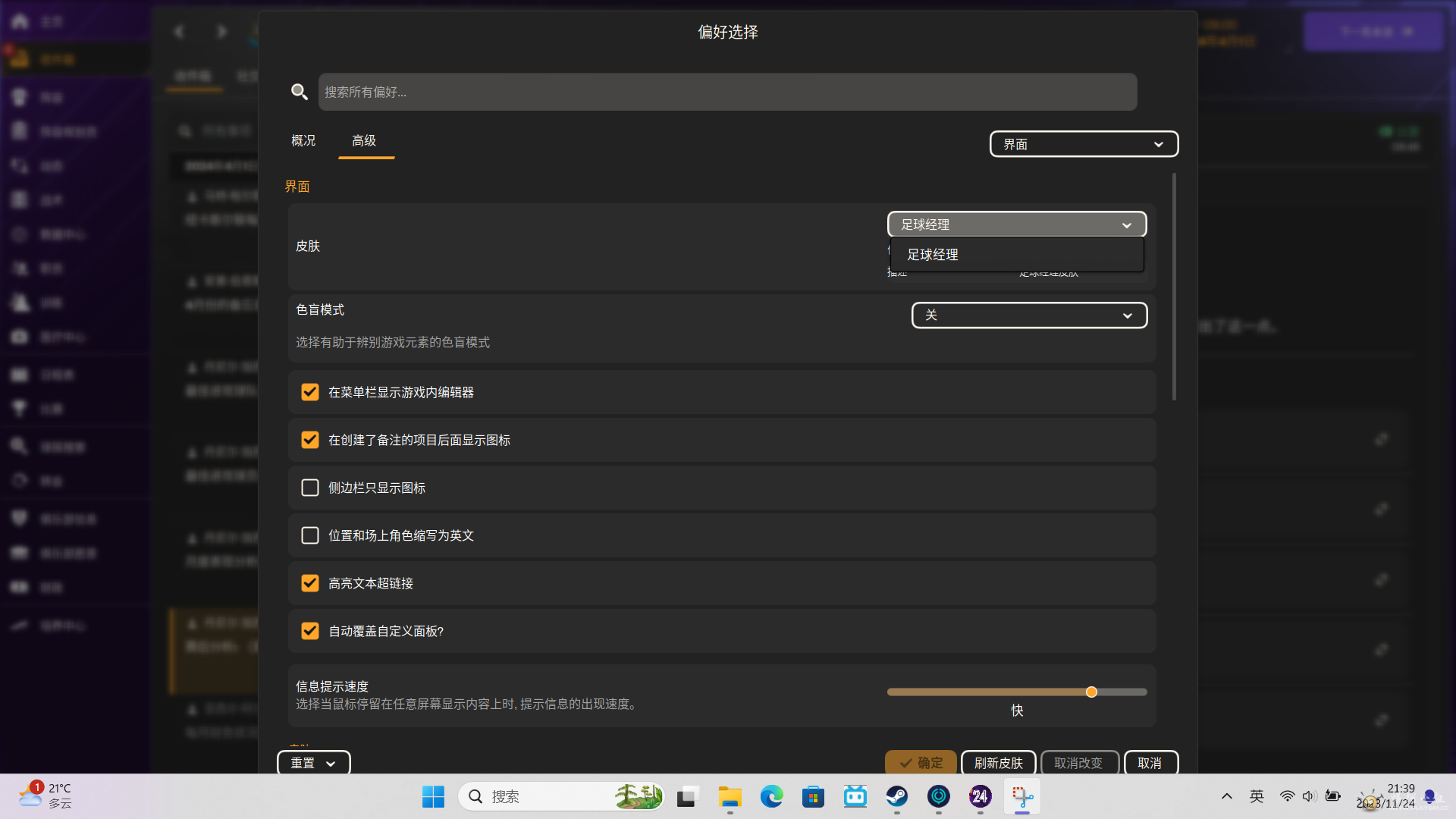
Task: Click the Windows Start button
Action: coord(433,796)
